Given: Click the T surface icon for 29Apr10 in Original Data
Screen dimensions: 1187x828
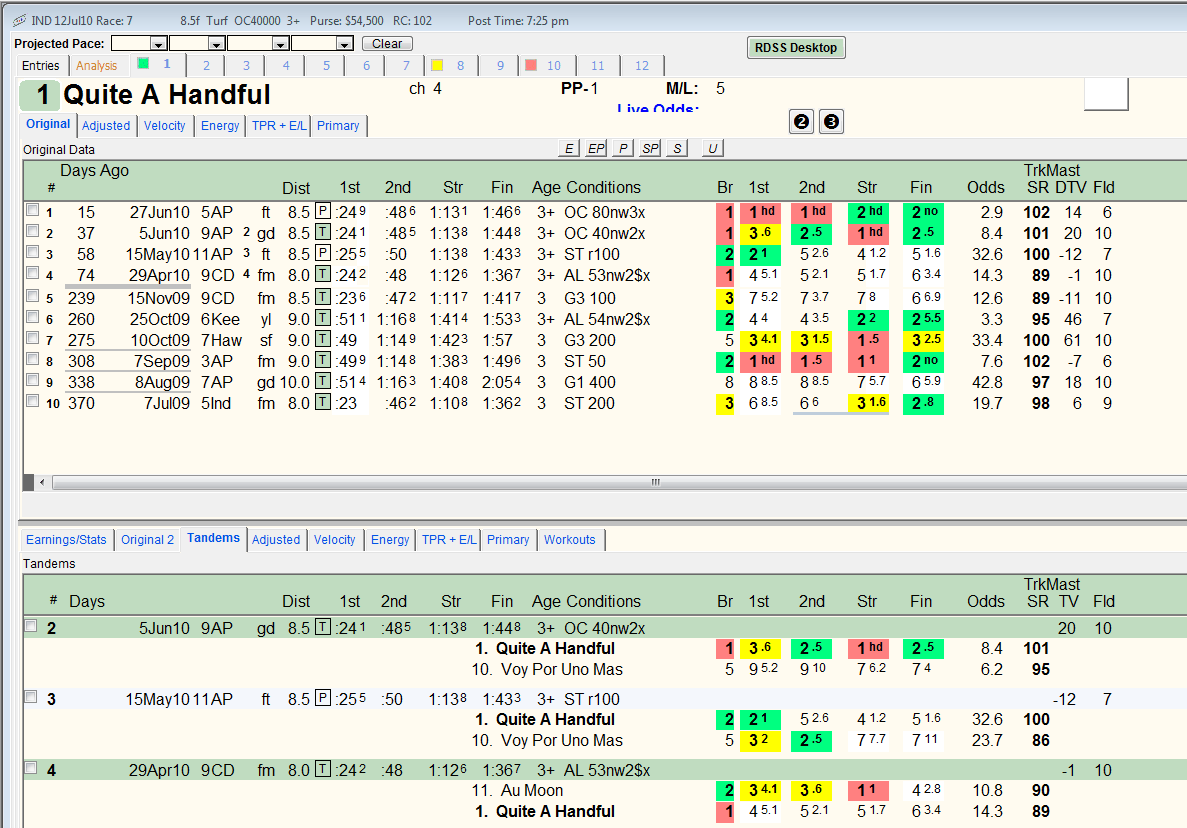Looking at the screenshot, I should pos(322,274).
